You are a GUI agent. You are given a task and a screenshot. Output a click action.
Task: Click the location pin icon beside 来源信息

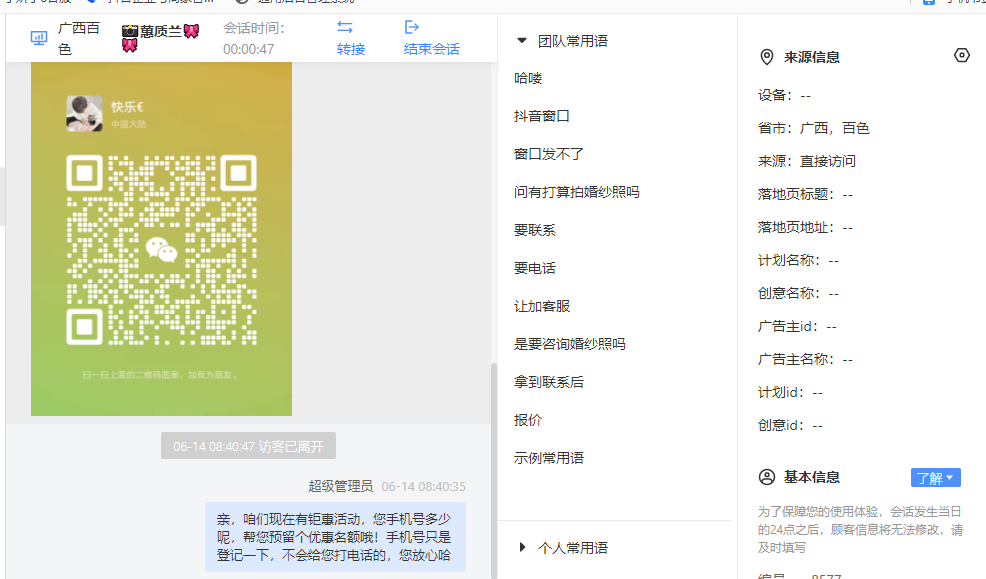pyautogui.click(x=767, y=57)
